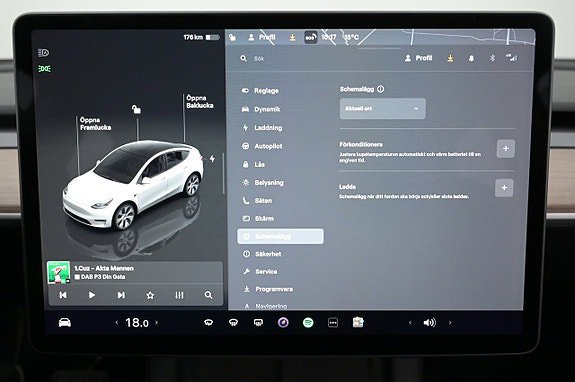Toggle the car unlock padlock icon
The image size is (575, 382).
[136, 109]
